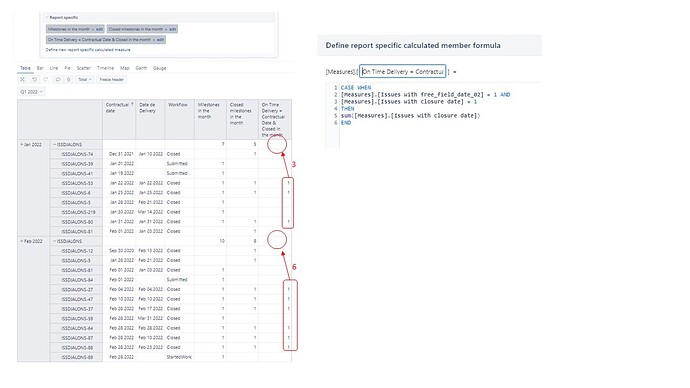Click the settings icon beside the comment bubble
690x388 pixels.
[68, 80]
